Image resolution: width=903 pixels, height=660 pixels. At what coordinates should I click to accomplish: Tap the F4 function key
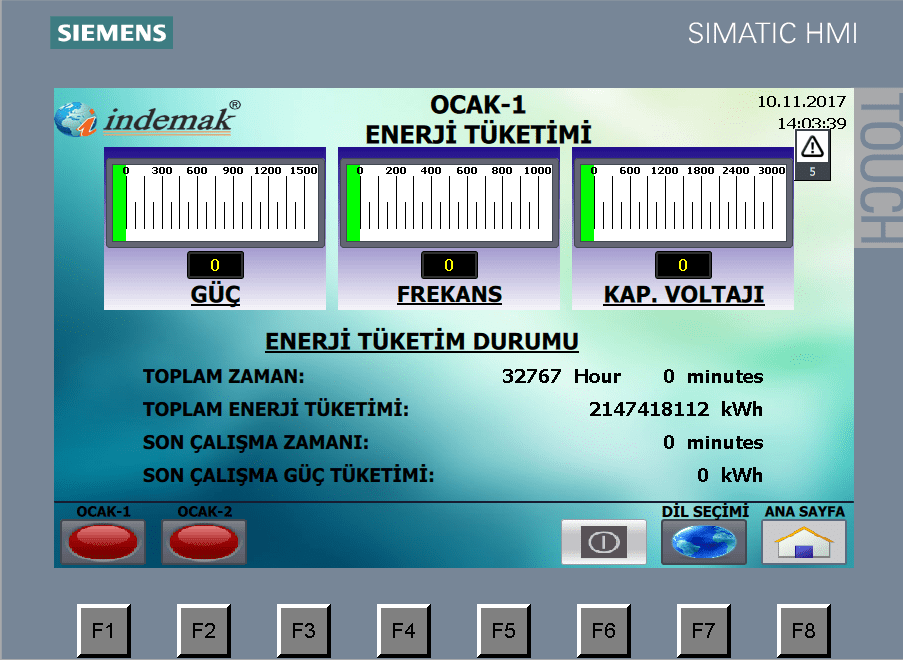tap(404, 631)
